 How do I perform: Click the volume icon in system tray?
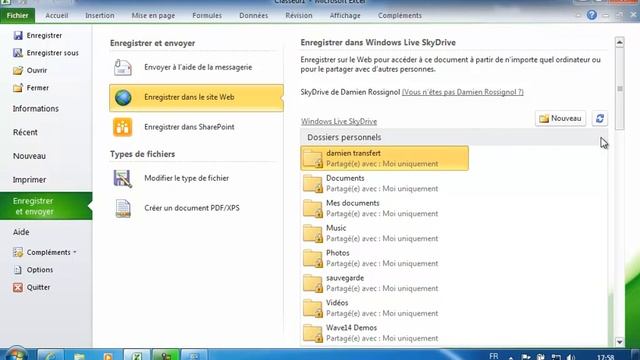tap(571, 357)
